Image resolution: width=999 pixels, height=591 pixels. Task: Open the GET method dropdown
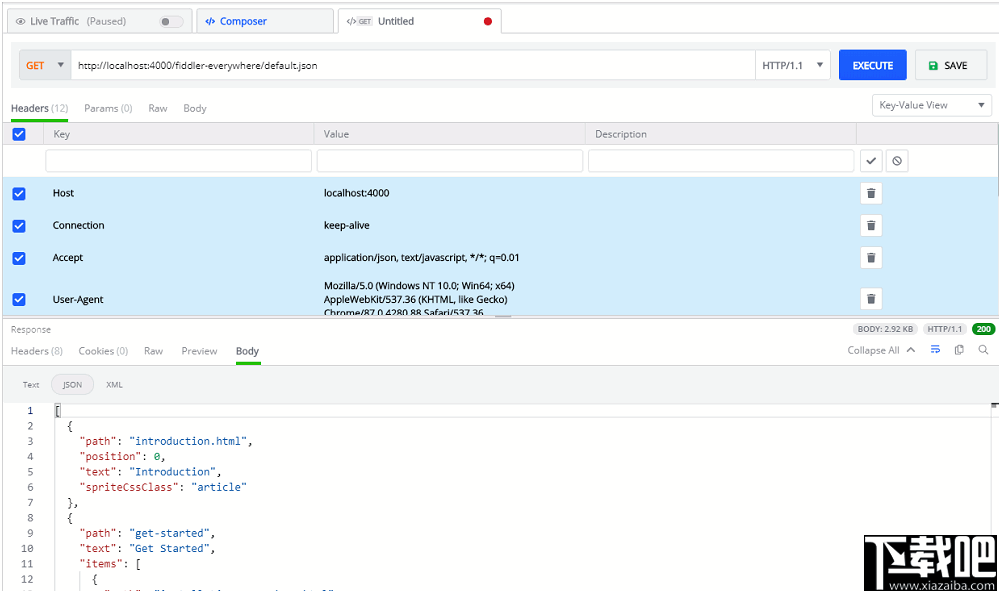(x=43, y=66)
